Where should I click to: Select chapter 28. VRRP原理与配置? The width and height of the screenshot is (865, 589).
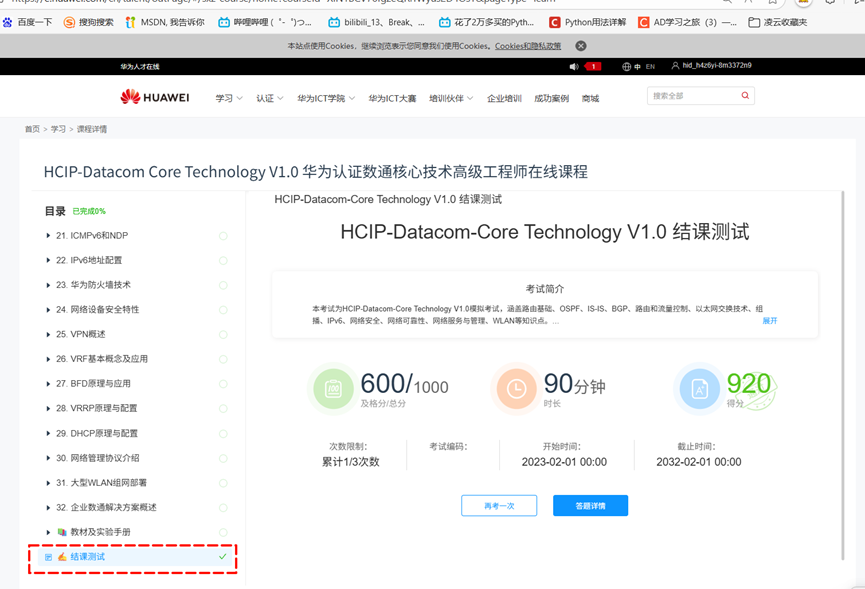97,408
